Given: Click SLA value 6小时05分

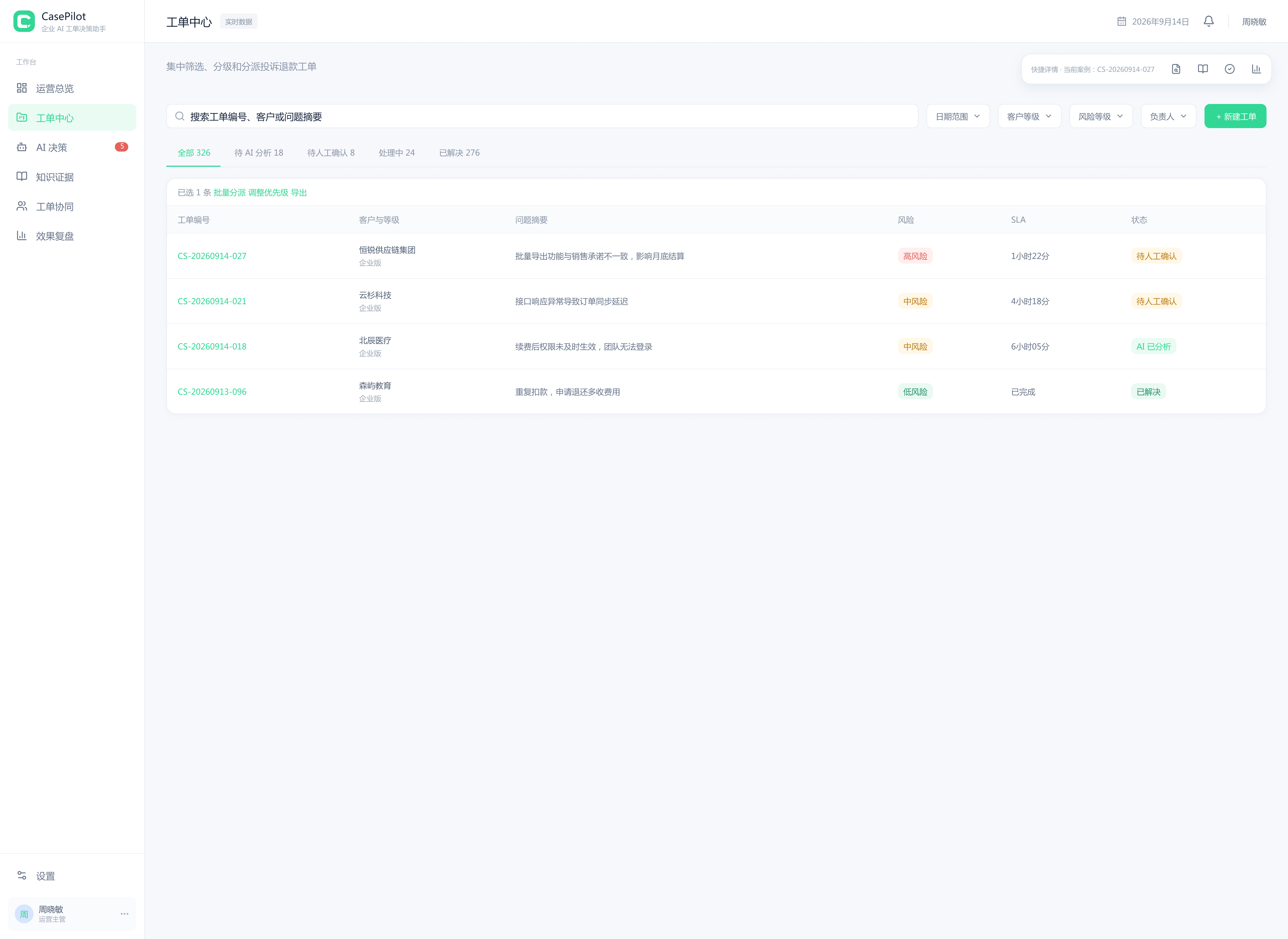Looking at the screenshot, I should tap(1030, 347).
